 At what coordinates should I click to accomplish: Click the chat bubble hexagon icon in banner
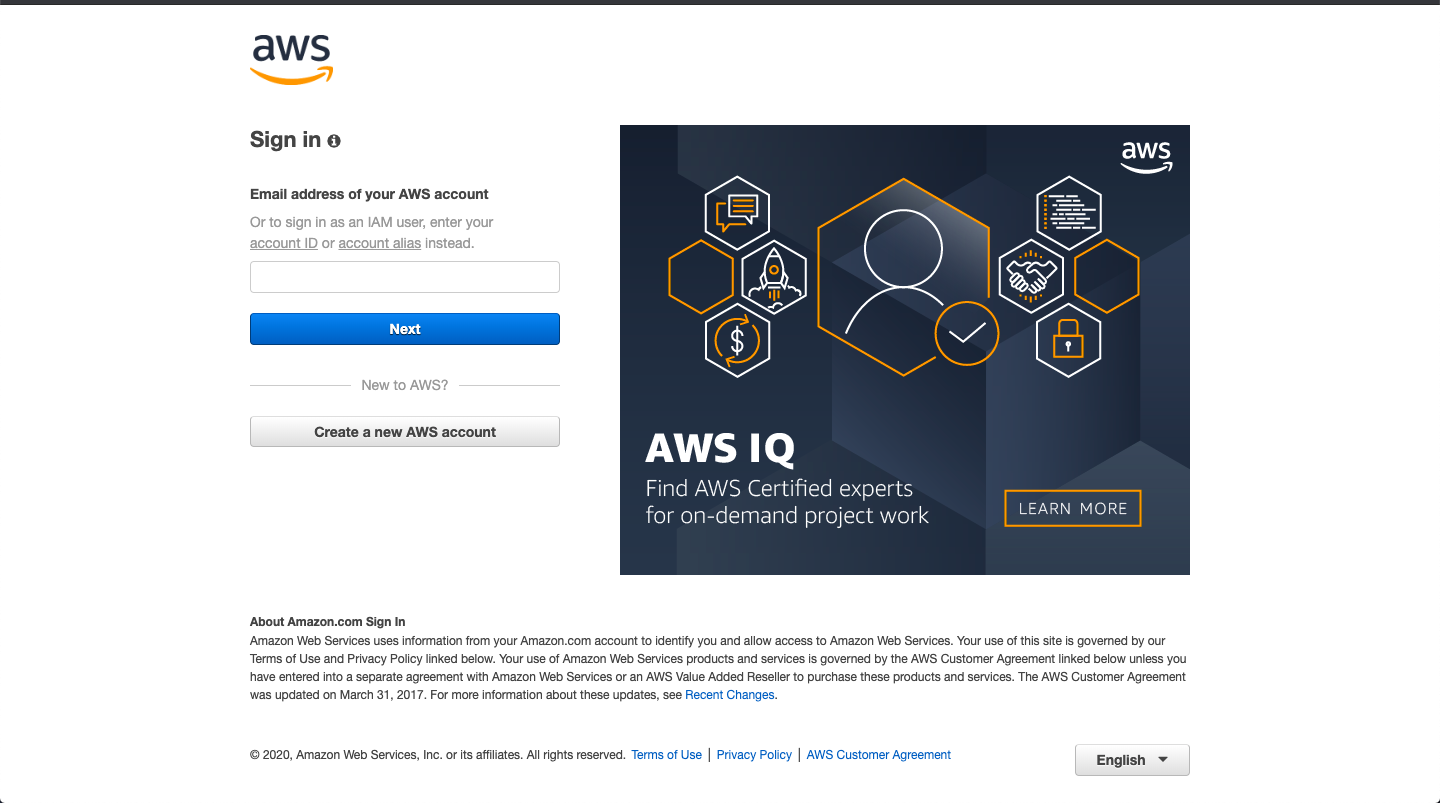coord(737,211)
